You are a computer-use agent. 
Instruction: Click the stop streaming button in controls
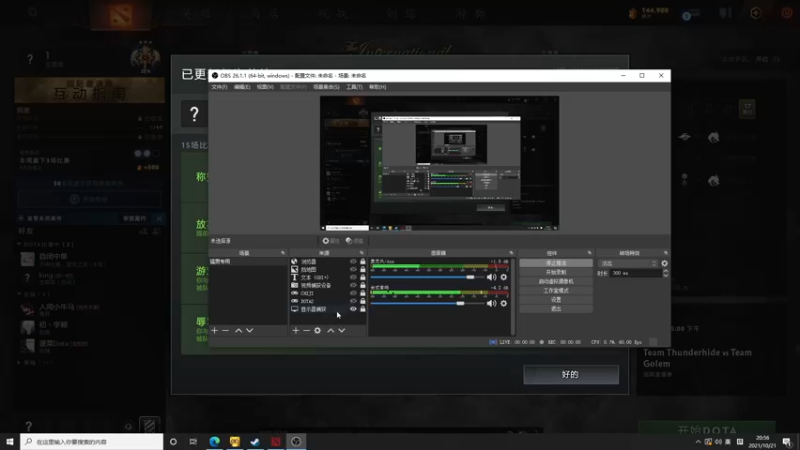[556, 263]
